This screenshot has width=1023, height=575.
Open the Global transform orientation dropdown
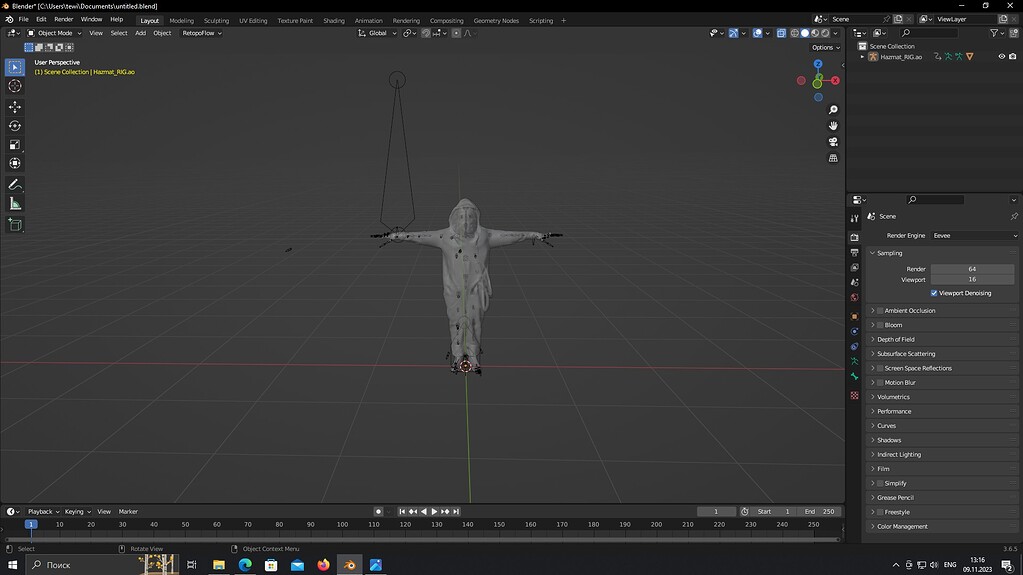click(378, 33)
